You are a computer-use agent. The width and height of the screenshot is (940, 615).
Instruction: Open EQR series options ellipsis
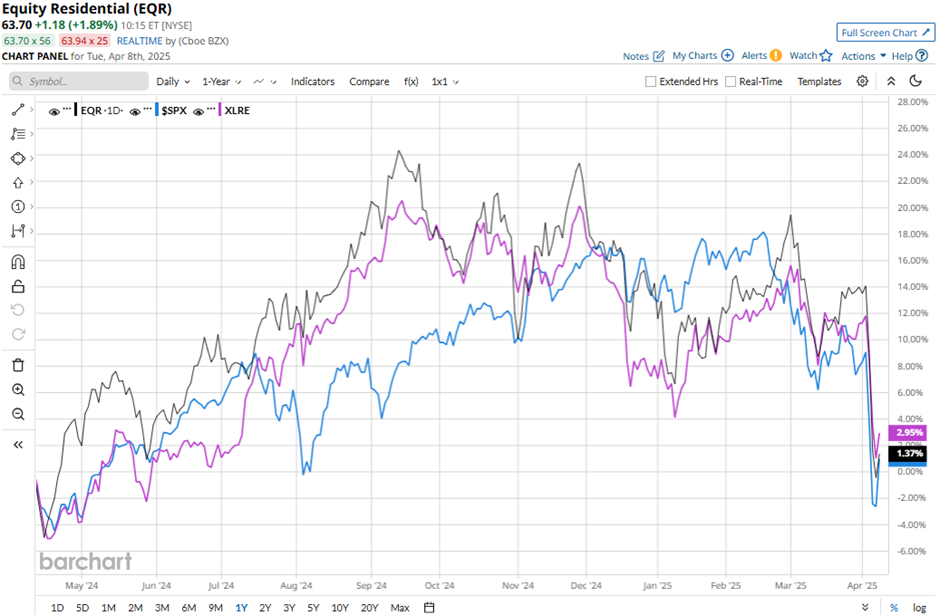pyautogui.click(x=67, y=109)
